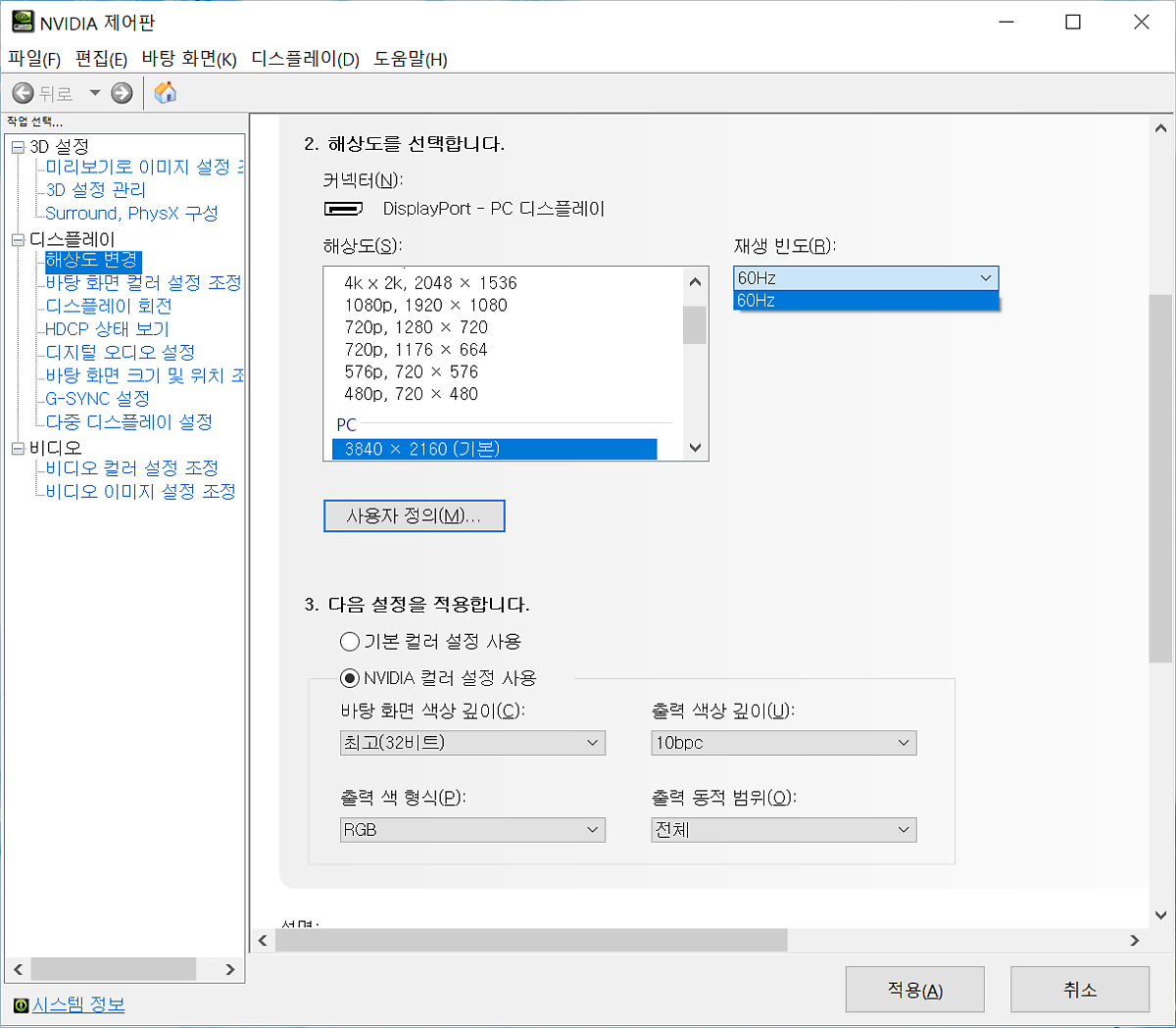
Task: Open the 바탕 화면(K) menu
Action: pos(189,59)
